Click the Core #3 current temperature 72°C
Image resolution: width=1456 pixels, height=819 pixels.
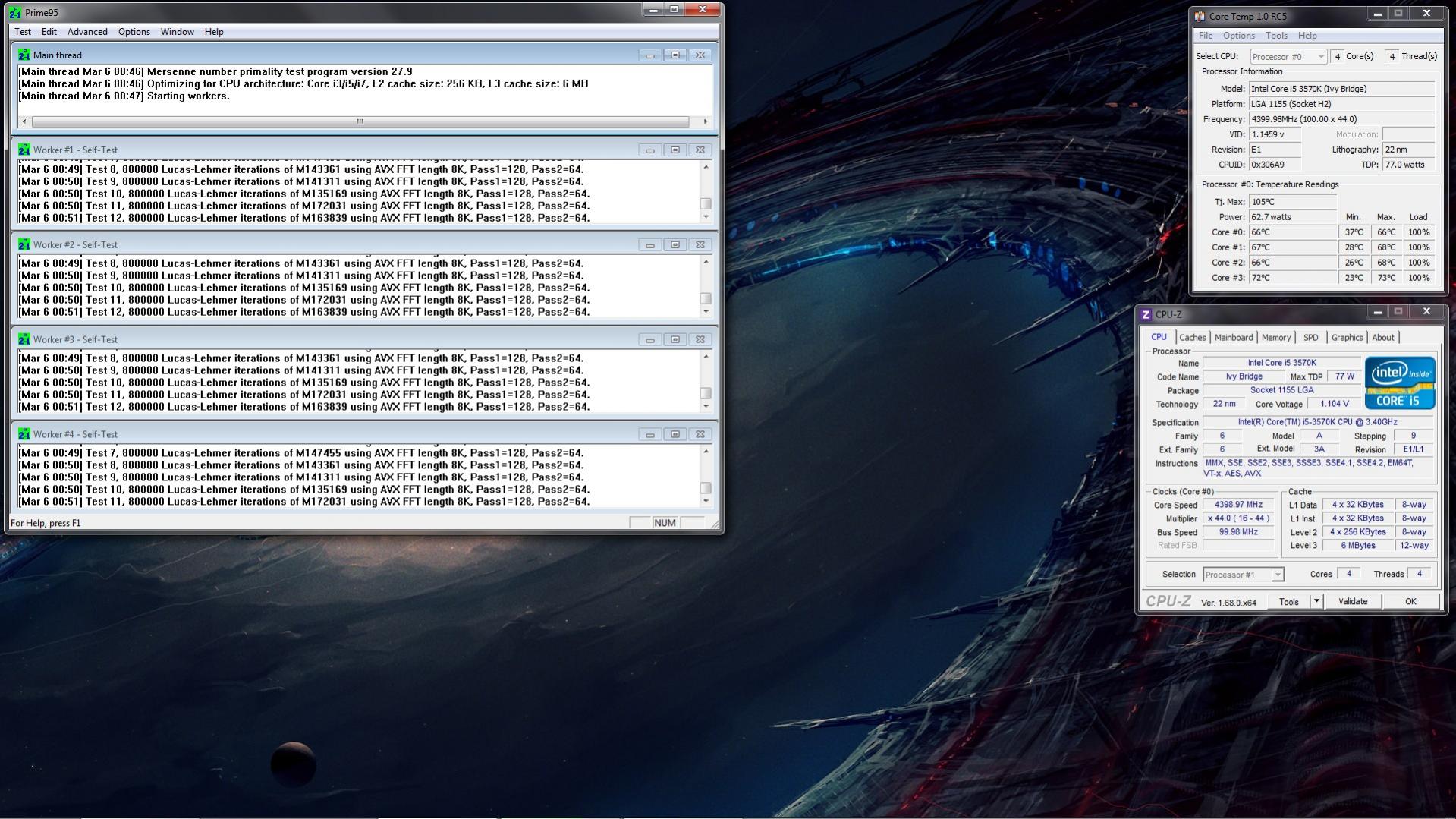1292,278
